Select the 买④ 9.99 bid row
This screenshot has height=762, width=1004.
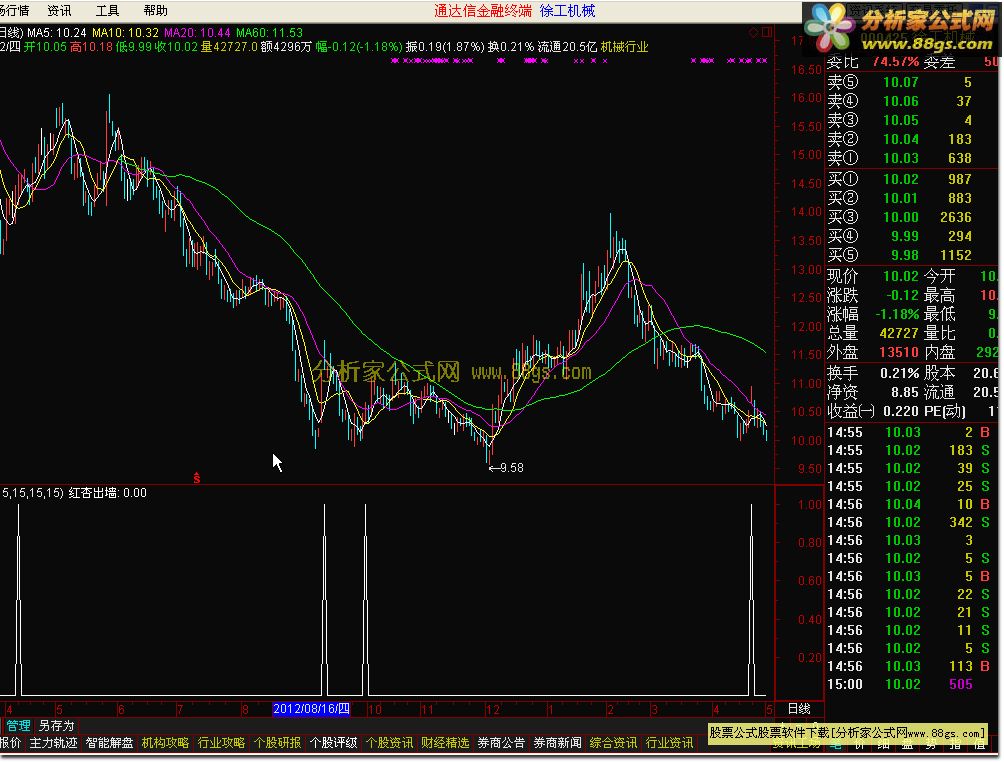tap(911, 236)
